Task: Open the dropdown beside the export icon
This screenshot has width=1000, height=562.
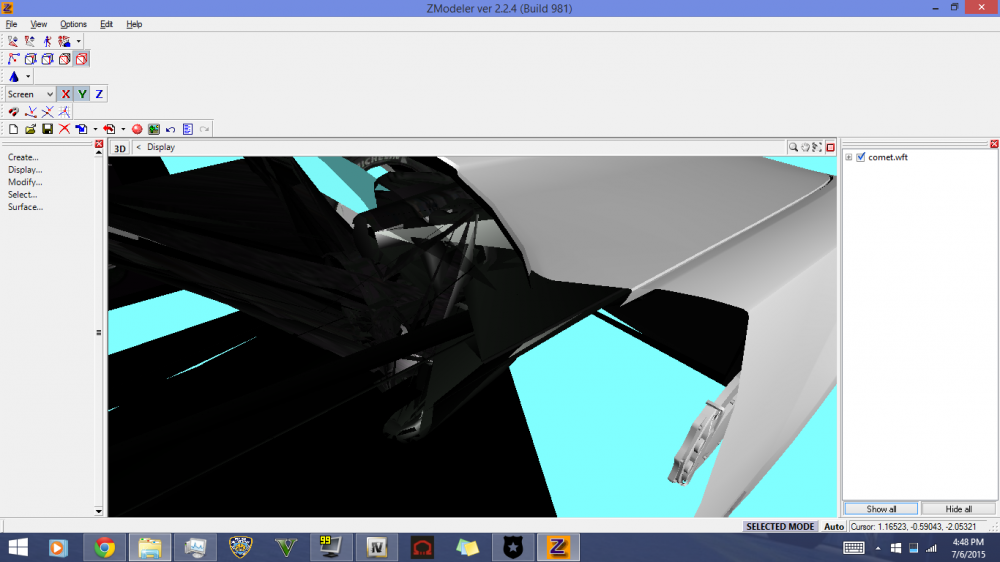Action: pyautogui.click(x=123, y=129)
